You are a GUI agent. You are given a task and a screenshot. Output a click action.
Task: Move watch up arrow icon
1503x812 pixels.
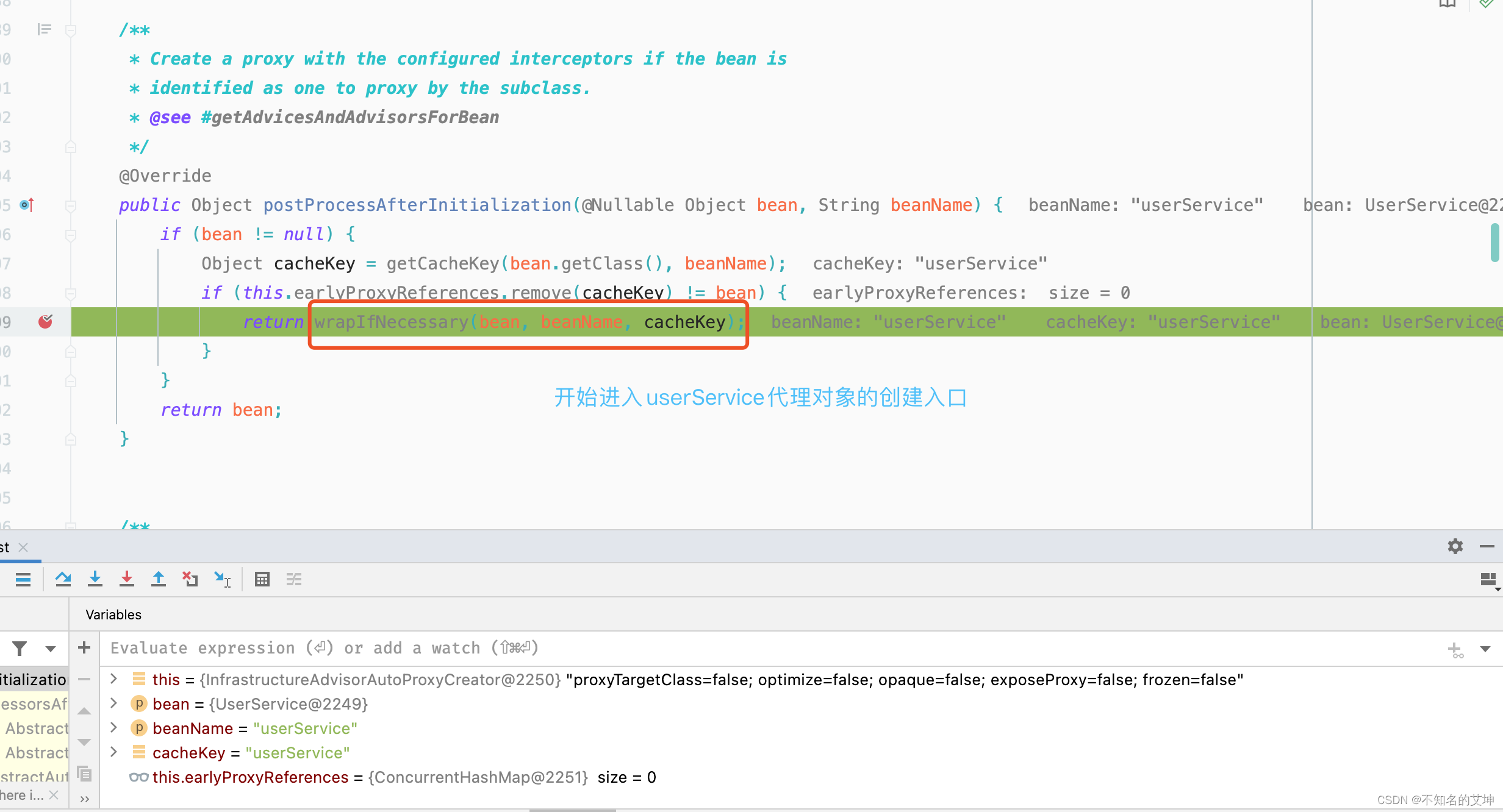84,711
